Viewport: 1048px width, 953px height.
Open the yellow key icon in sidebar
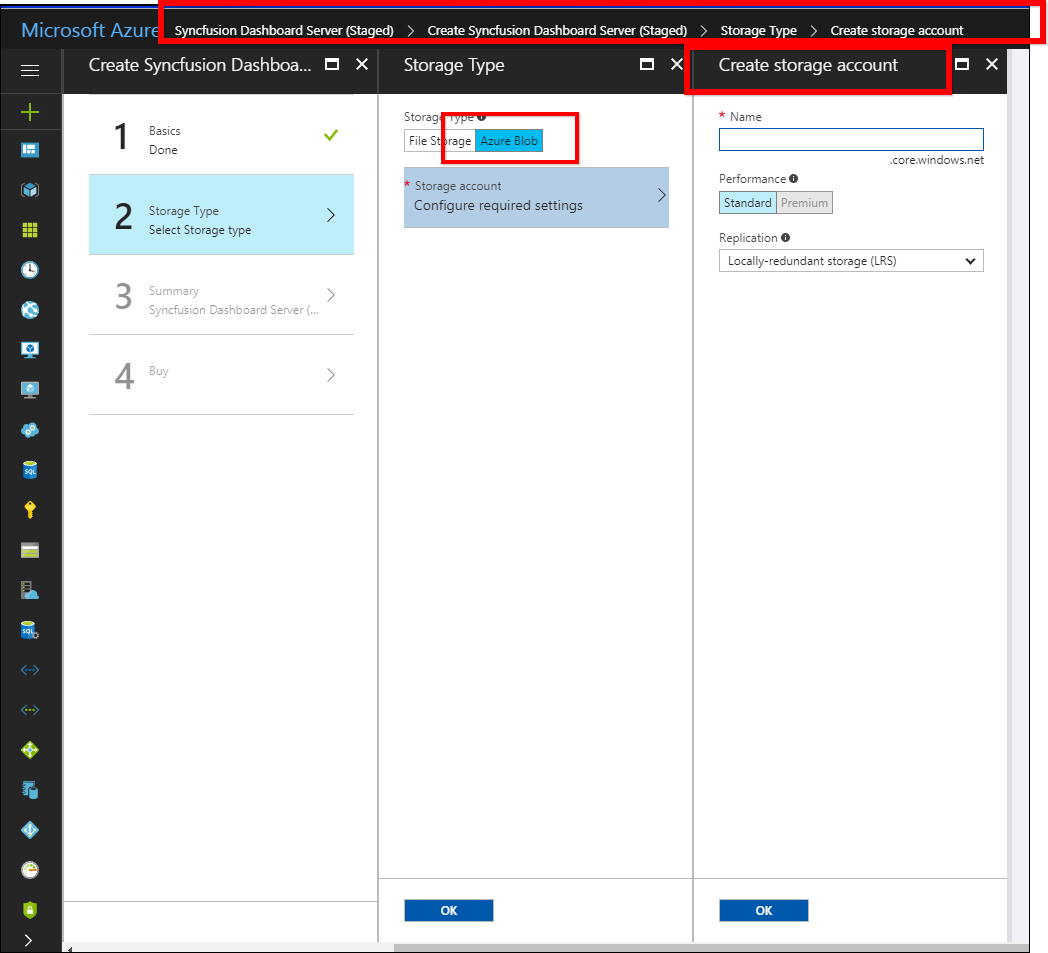coord(30,510)
